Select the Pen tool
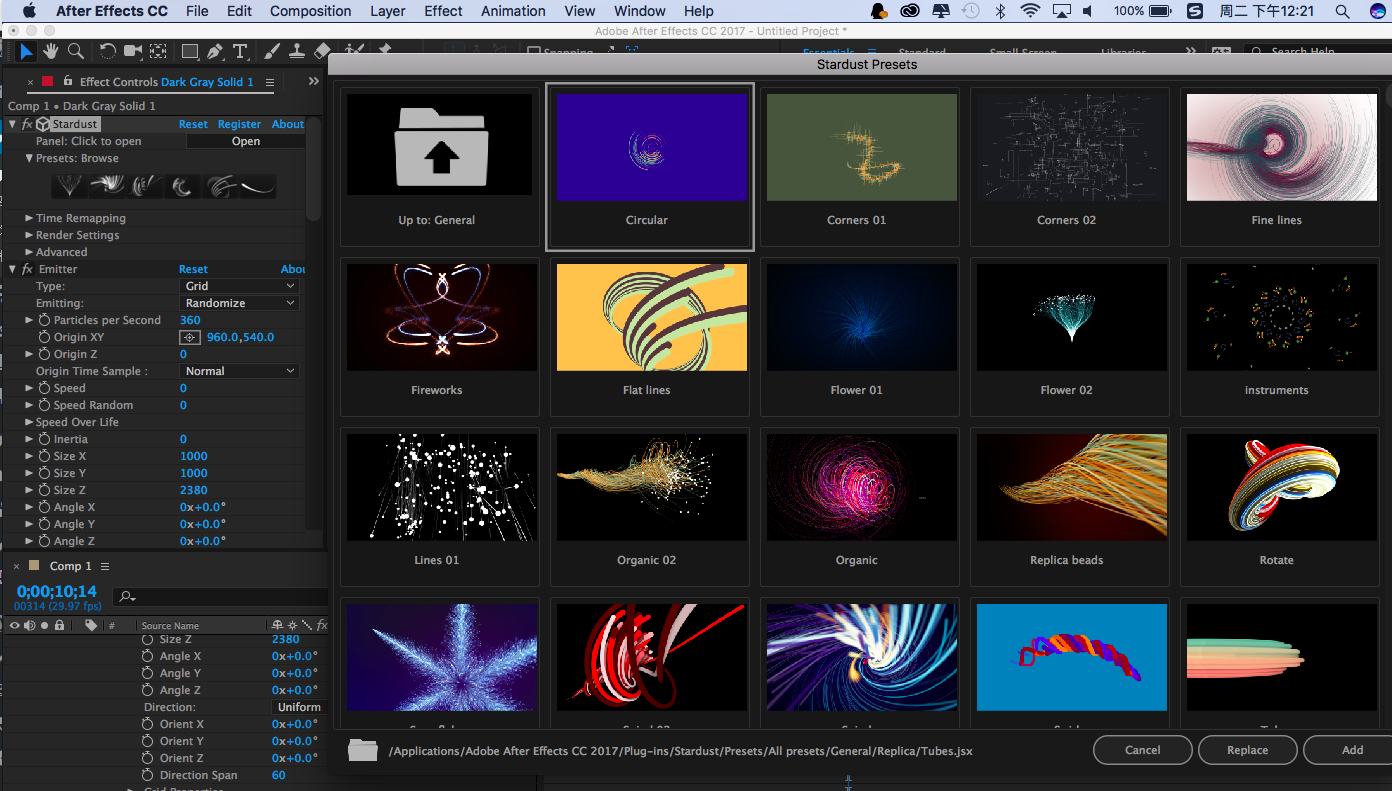Screen dimensions: 1392x791 coord(214,51)
